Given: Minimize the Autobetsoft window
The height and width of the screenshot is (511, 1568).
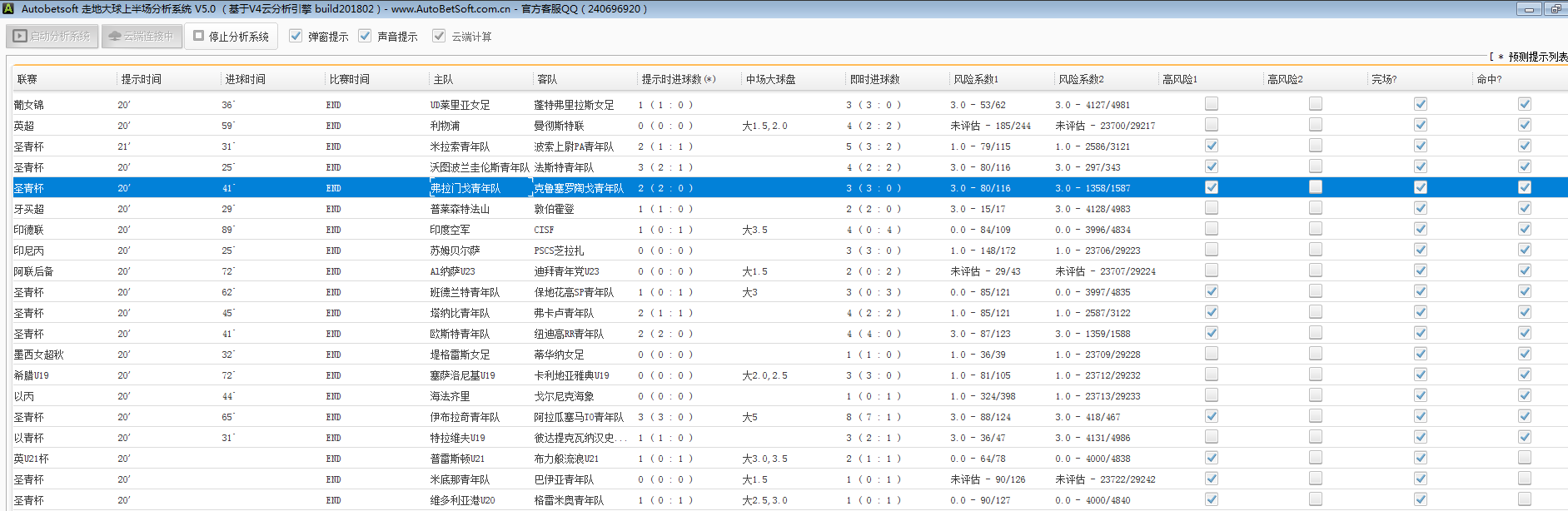Looking at the screenshot, I should click(1528, 9).
